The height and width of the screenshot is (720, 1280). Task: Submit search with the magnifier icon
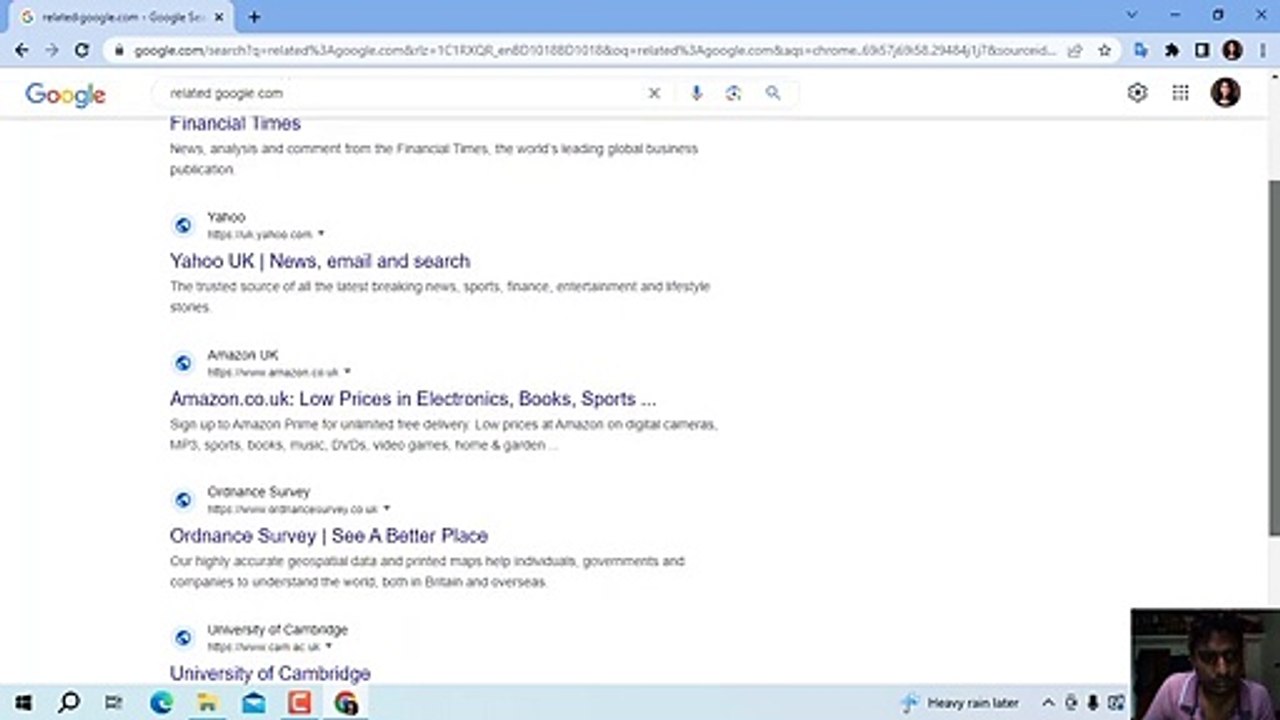[773, 93]
